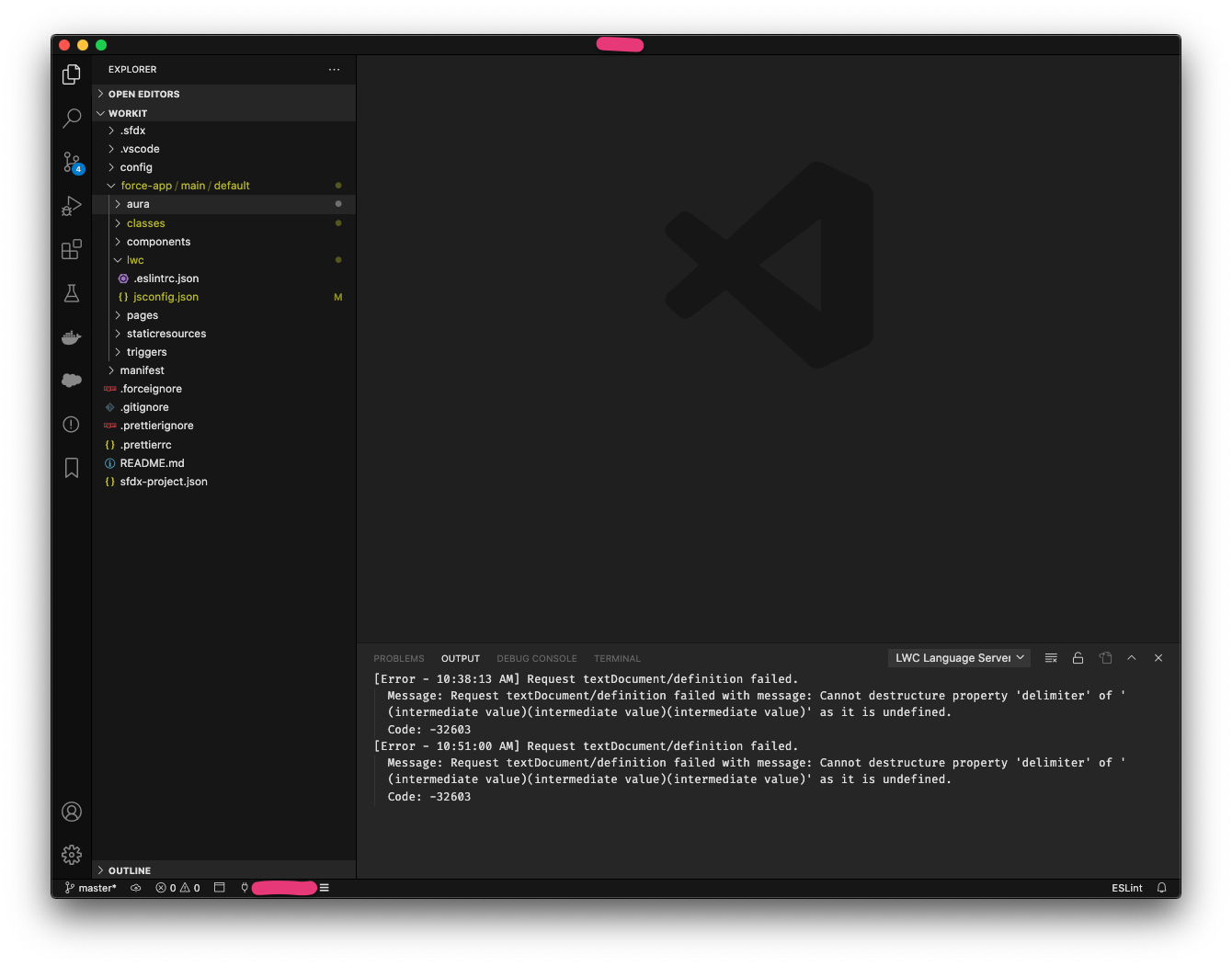Toggle the Lock Scrolling icon in Output panel

1078,657
